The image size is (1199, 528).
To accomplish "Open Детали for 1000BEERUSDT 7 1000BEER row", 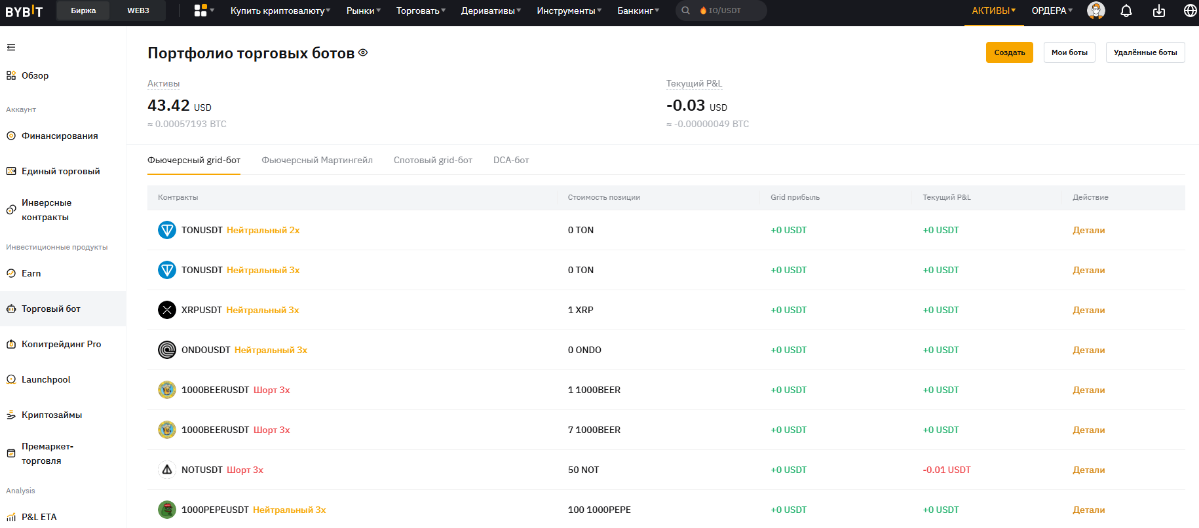I will point(1088,429).
